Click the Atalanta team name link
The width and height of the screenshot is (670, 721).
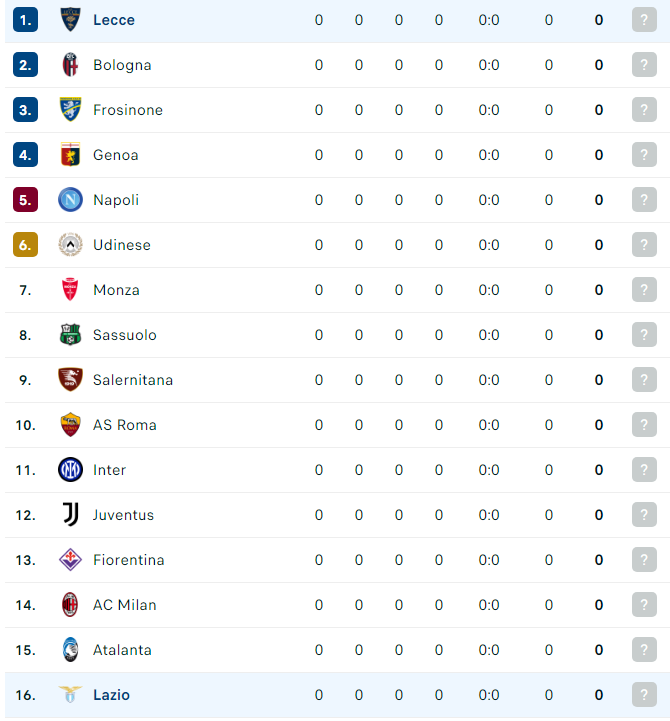[x=122, y=650]
